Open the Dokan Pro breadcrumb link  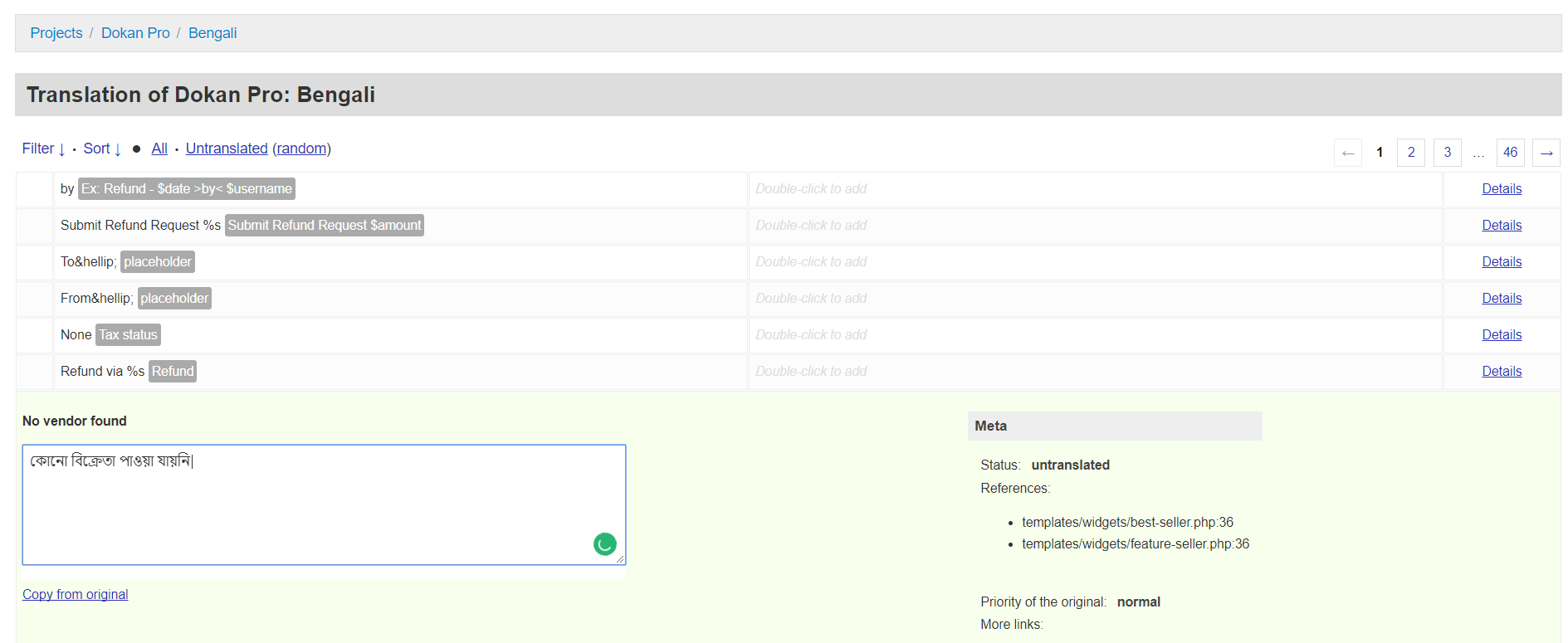(135, 33)
